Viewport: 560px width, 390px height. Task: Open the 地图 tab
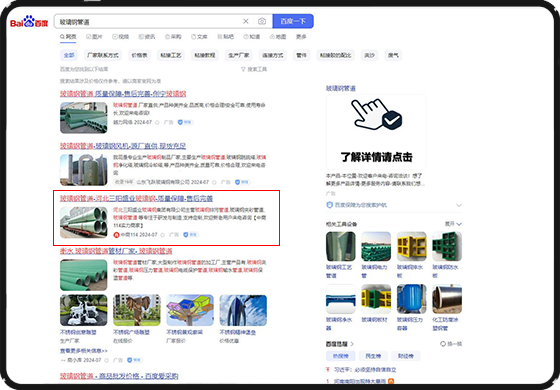(x=278, y=36)
